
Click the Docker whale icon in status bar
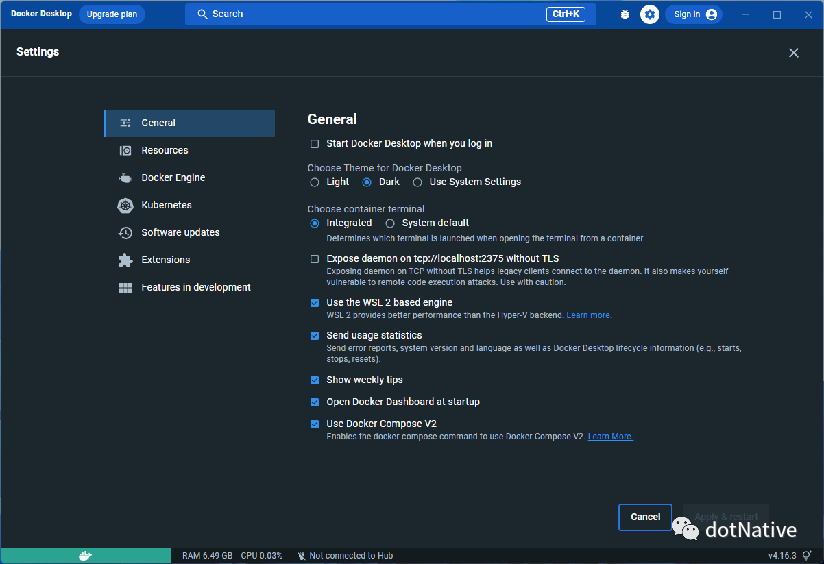pos(85,556)
